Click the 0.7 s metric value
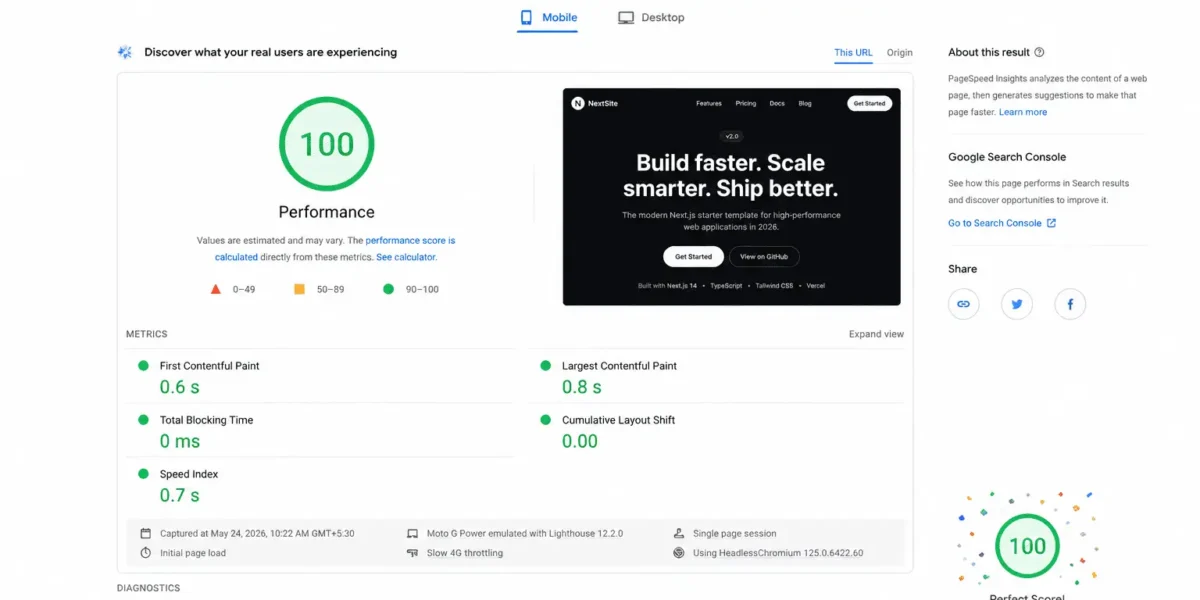Image resolution: width=1200 pixels, height=600 pixels. (179, 495)
